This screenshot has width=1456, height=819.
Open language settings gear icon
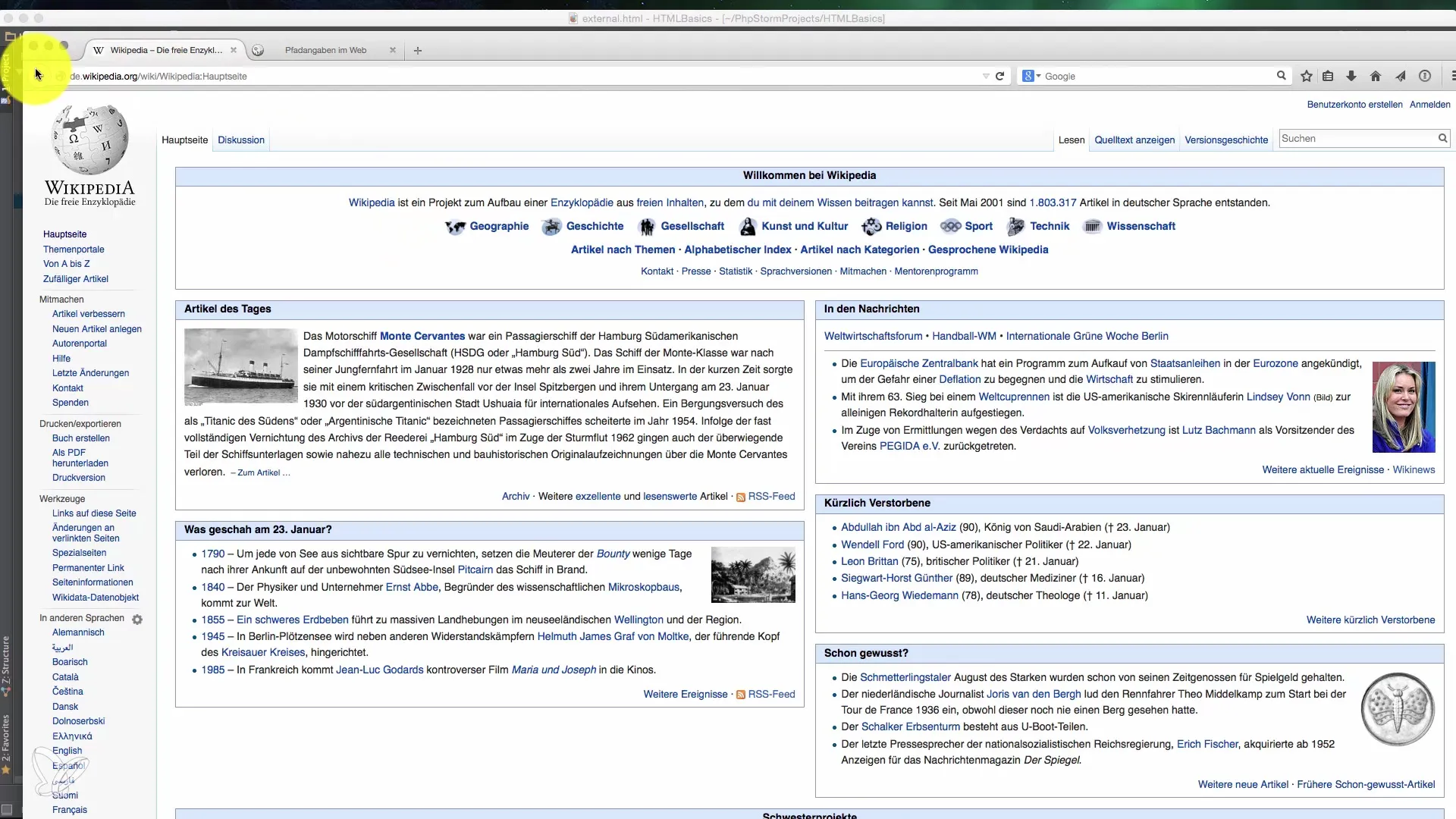pyautogui.click(x=137, y=620)
